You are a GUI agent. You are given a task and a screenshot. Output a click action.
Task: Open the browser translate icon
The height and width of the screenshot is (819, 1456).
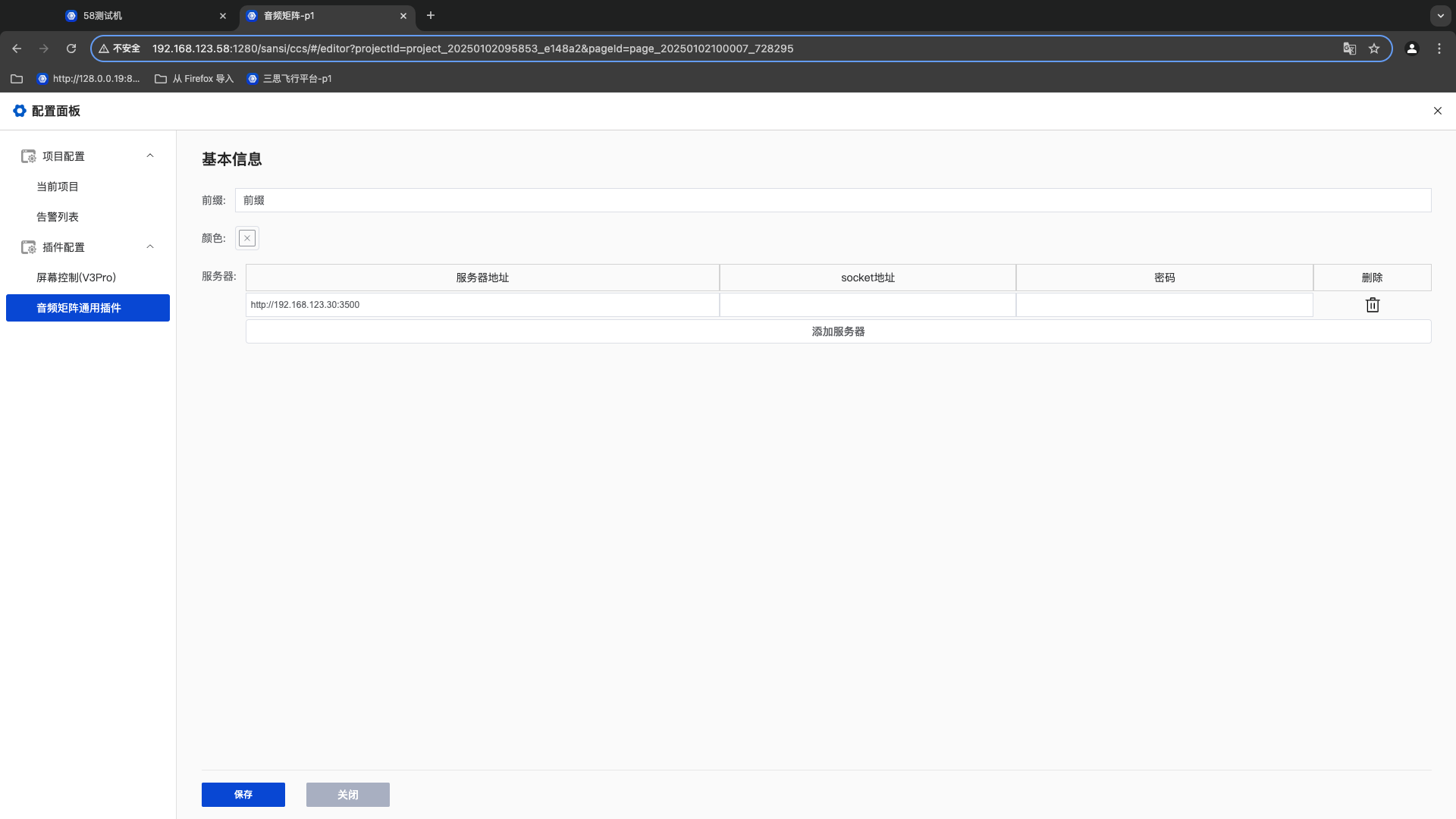1350,49
